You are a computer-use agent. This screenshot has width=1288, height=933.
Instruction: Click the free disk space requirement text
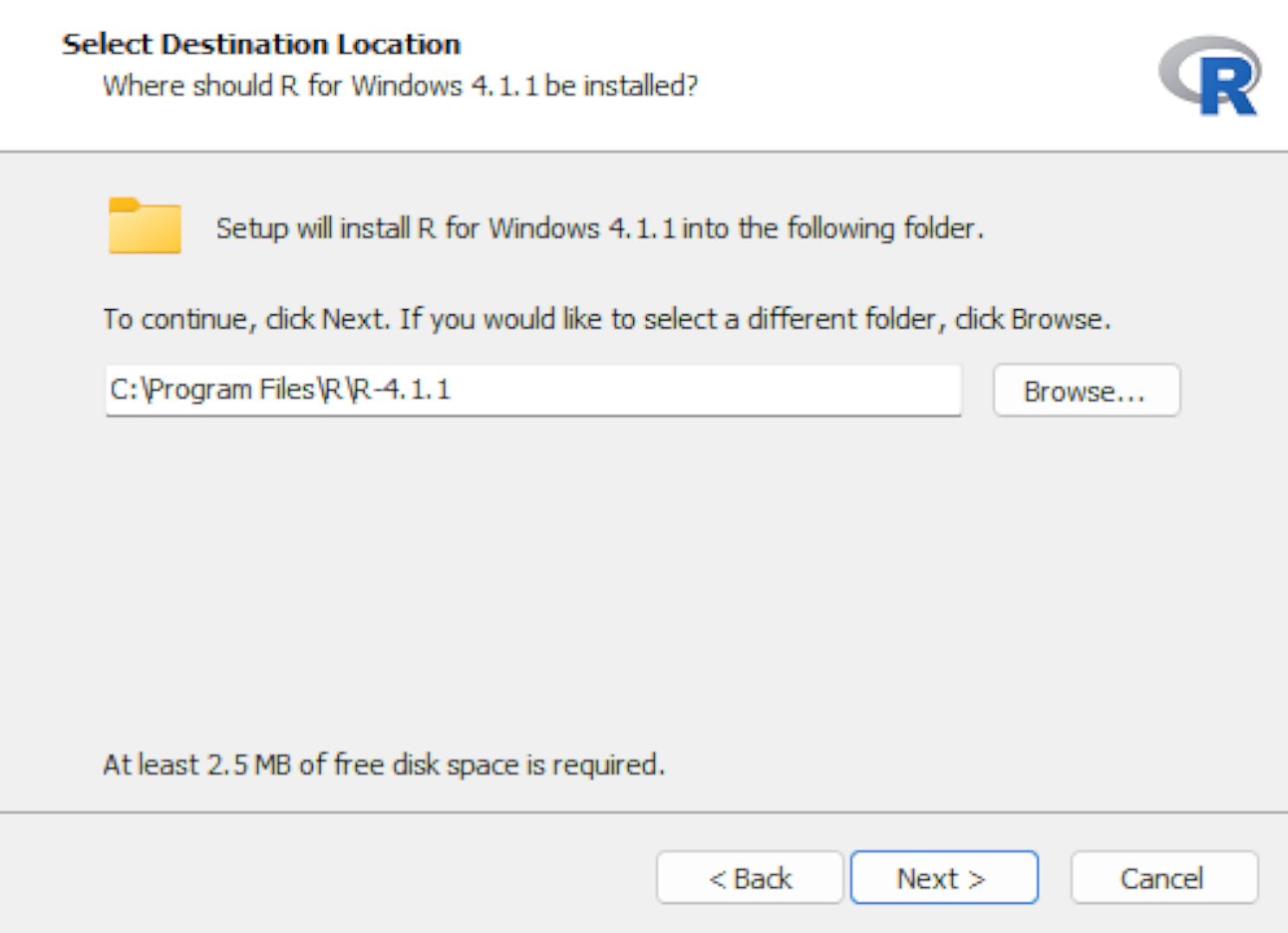coord(384,765)
